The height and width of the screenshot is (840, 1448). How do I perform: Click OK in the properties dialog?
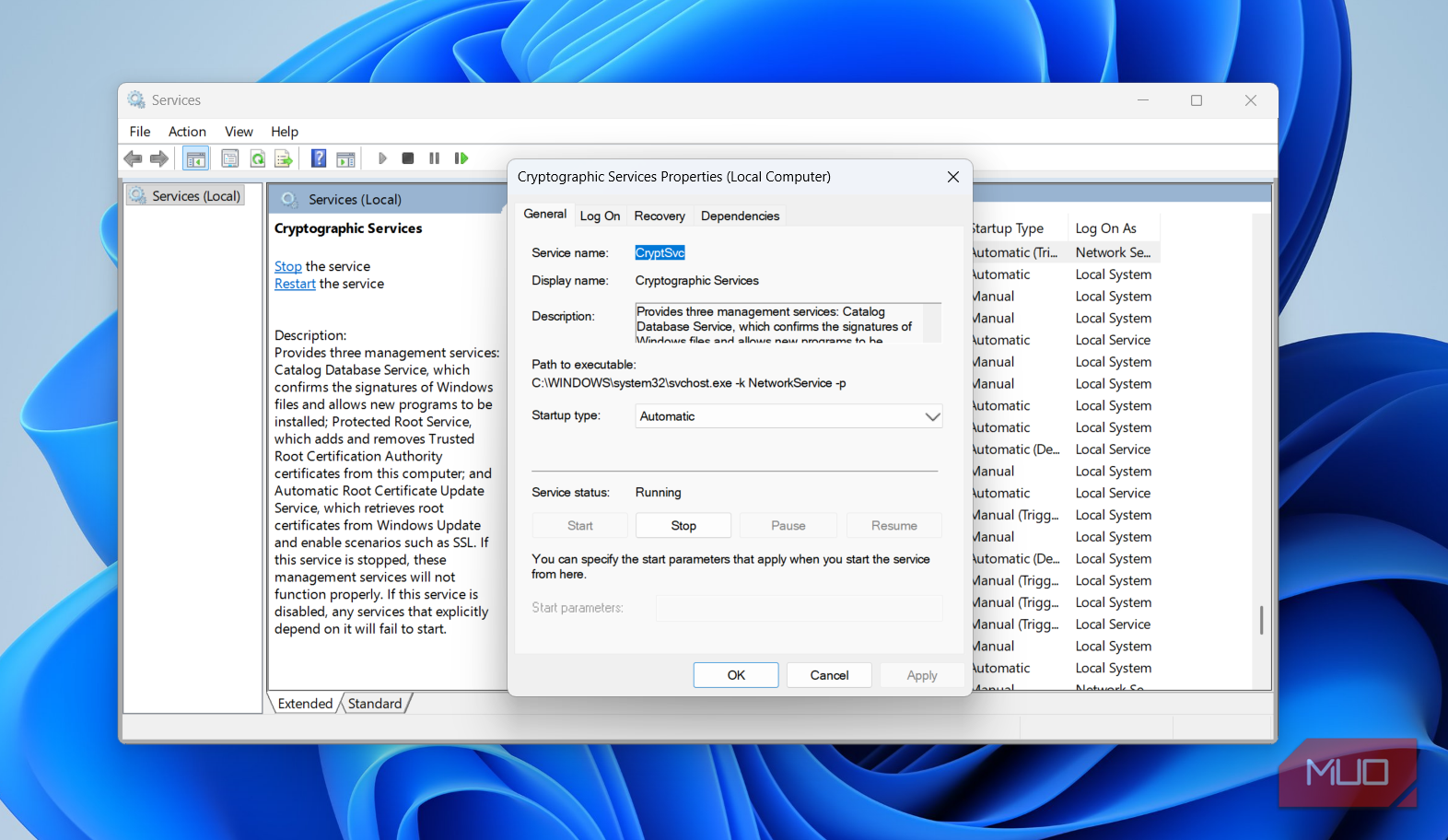(x=736, y=675)
